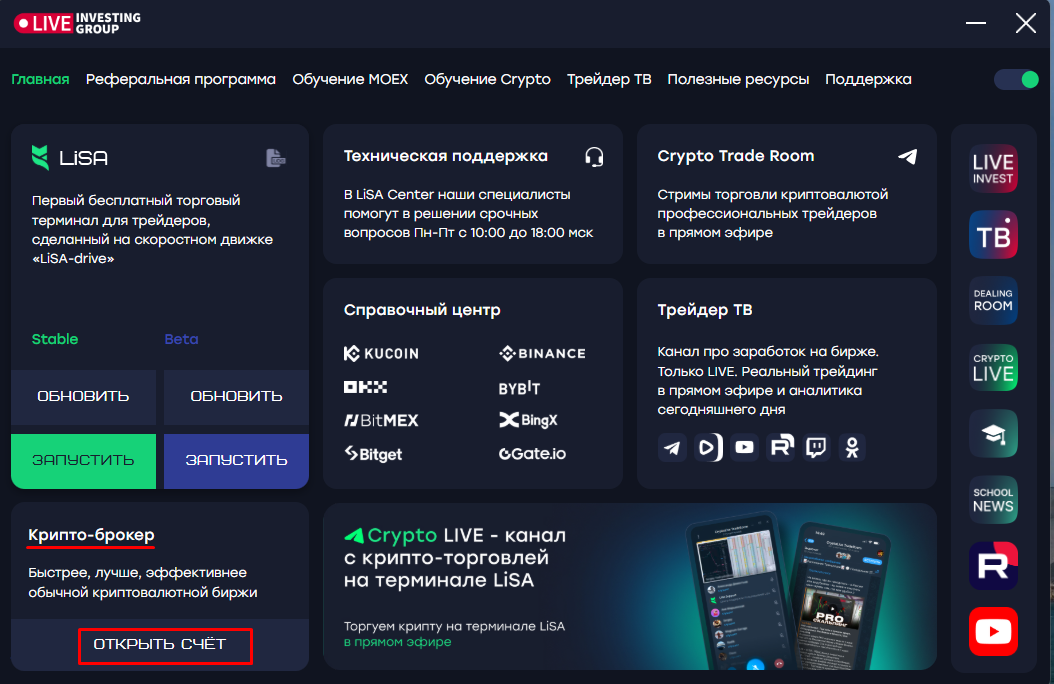Open the Binance help link

(542, 353)
